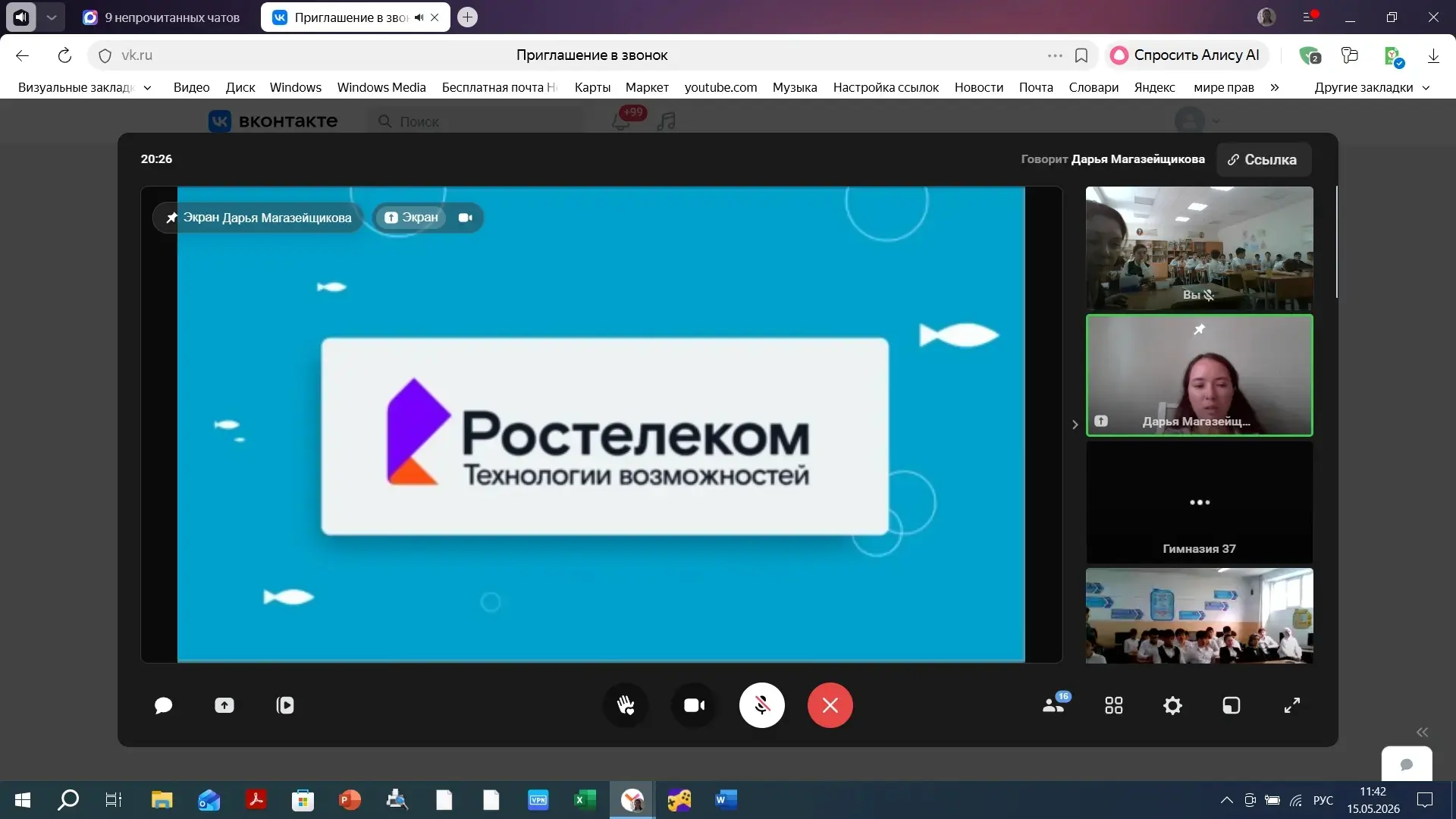Screen dimensions: 1456x819
Task: Click Спросить Алису AI button
Action: point(1186,55)
